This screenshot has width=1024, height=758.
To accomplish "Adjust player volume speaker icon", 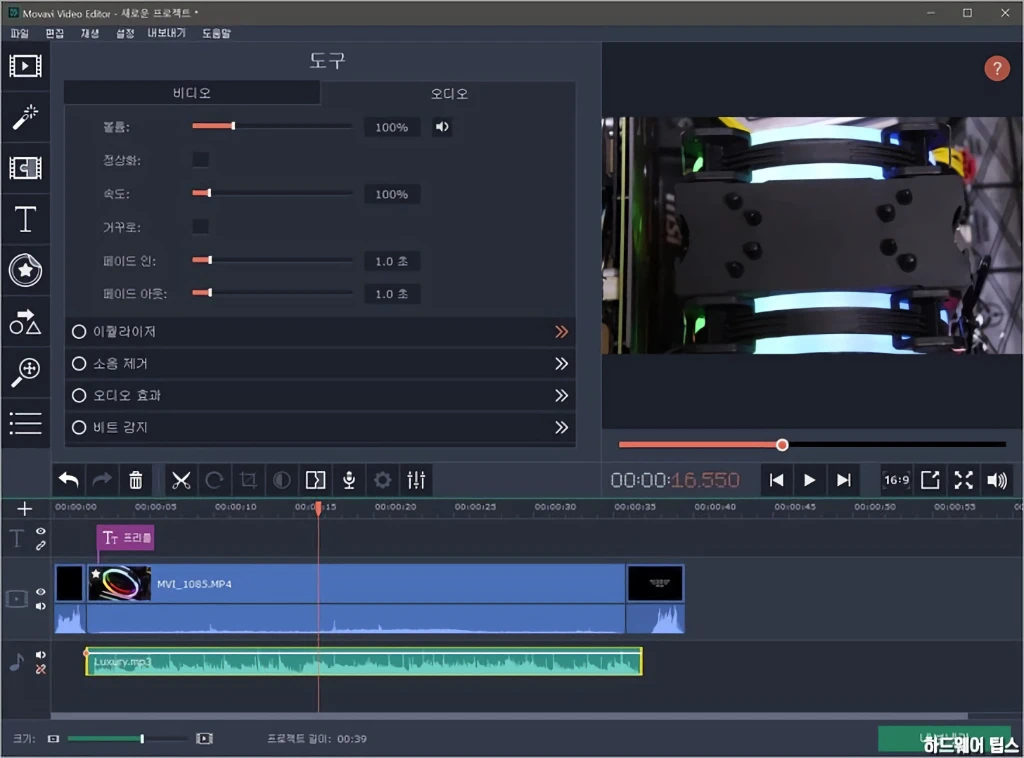I will (x=997, y=481).
